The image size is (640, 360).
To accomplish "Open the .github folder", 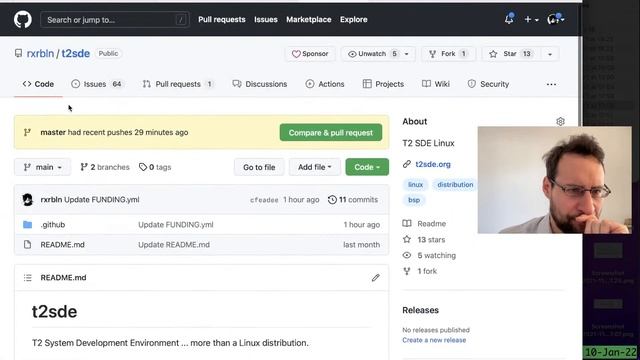I will coord(53,224).
